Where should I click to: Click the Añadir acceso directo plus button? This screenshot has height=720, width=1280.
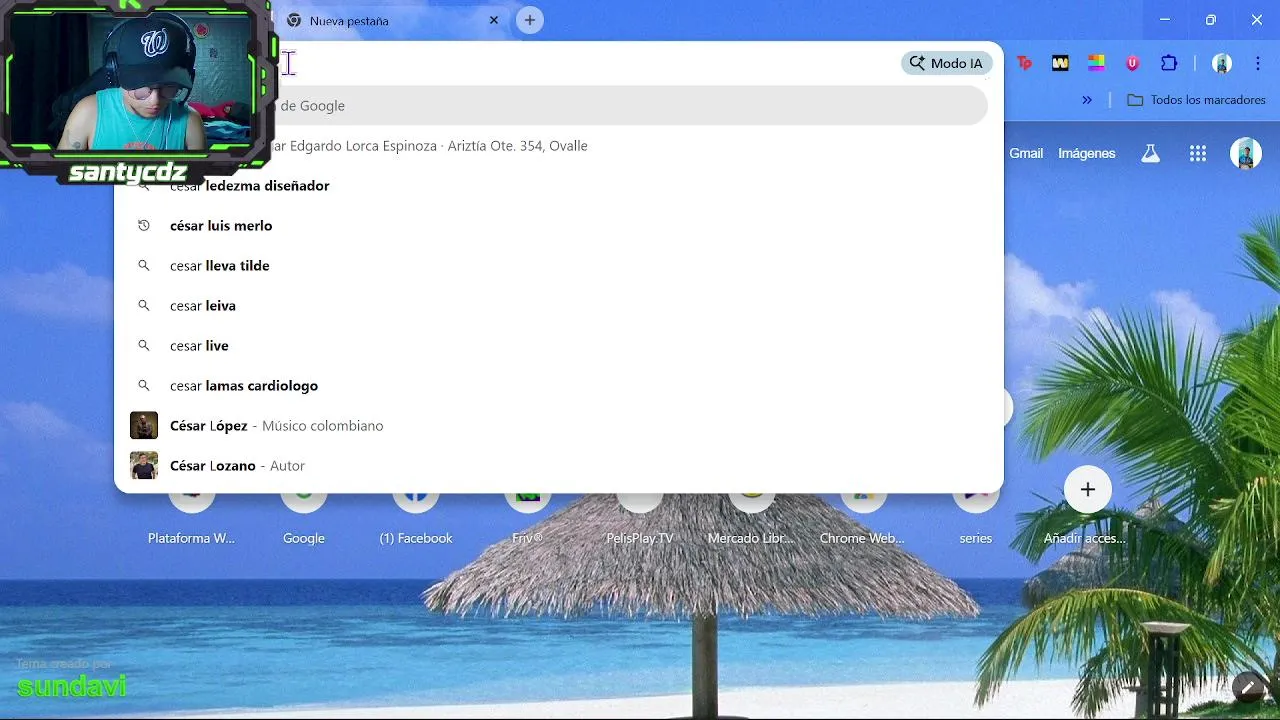(1088, 490)
